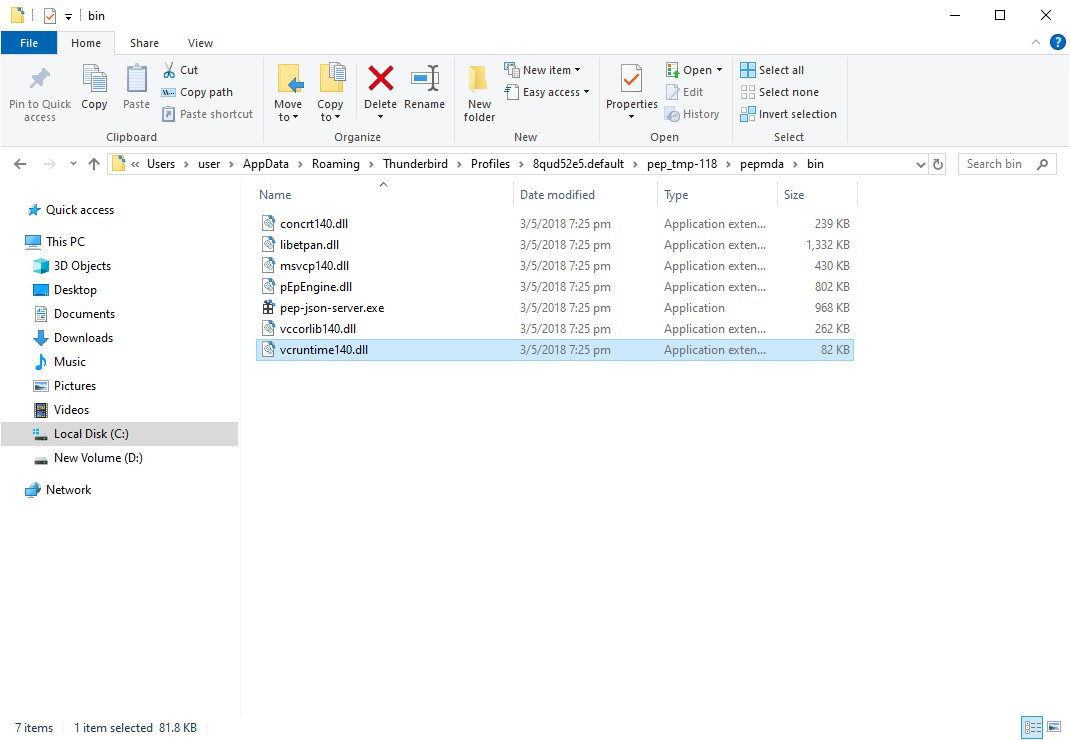Click Paste shortcut option
1070x740 pixels.
pos(208,114)
